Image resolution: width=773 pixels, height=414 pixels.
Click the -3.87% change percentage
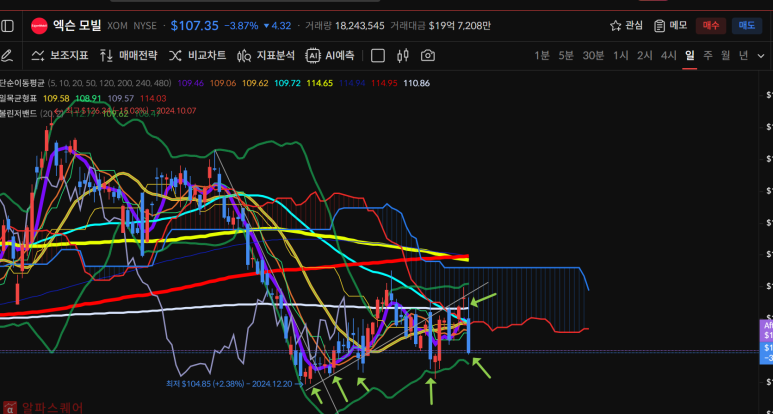pos(241,26)
